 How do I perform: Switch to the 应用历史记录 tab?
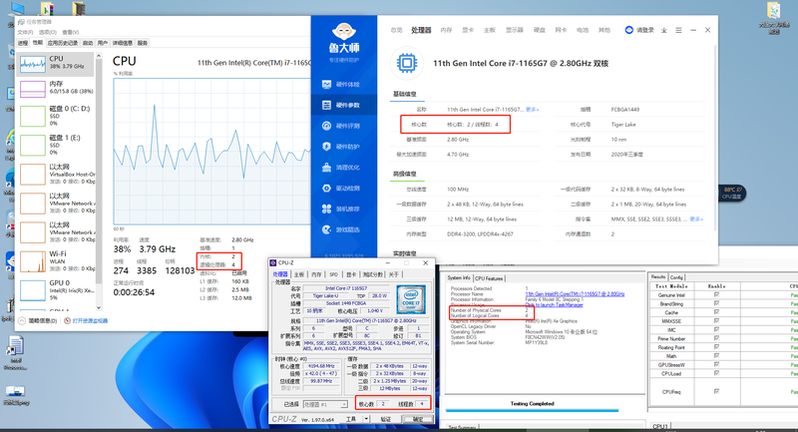pos(63,43)
